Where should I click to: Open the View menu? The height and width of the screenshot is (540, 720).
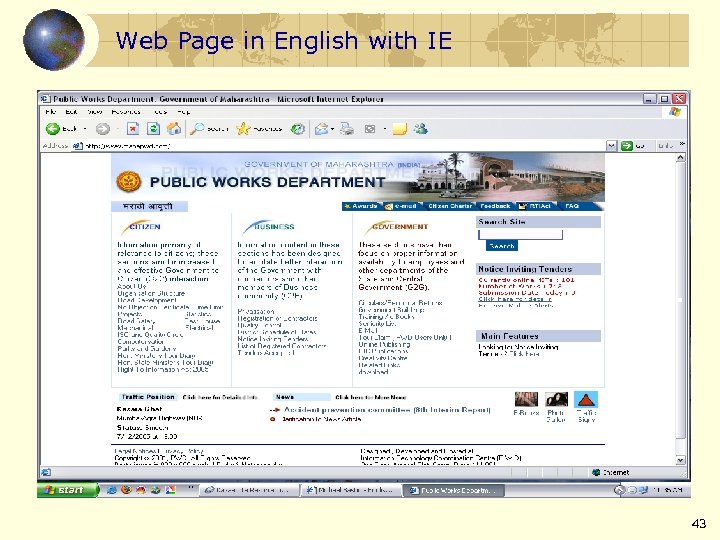pyautogui.click(x=95, y=112)
